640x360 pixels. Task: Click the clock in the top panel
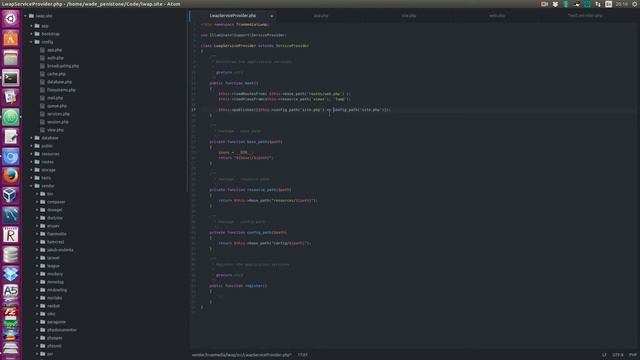pyautogui.click(x=622, y=4)
